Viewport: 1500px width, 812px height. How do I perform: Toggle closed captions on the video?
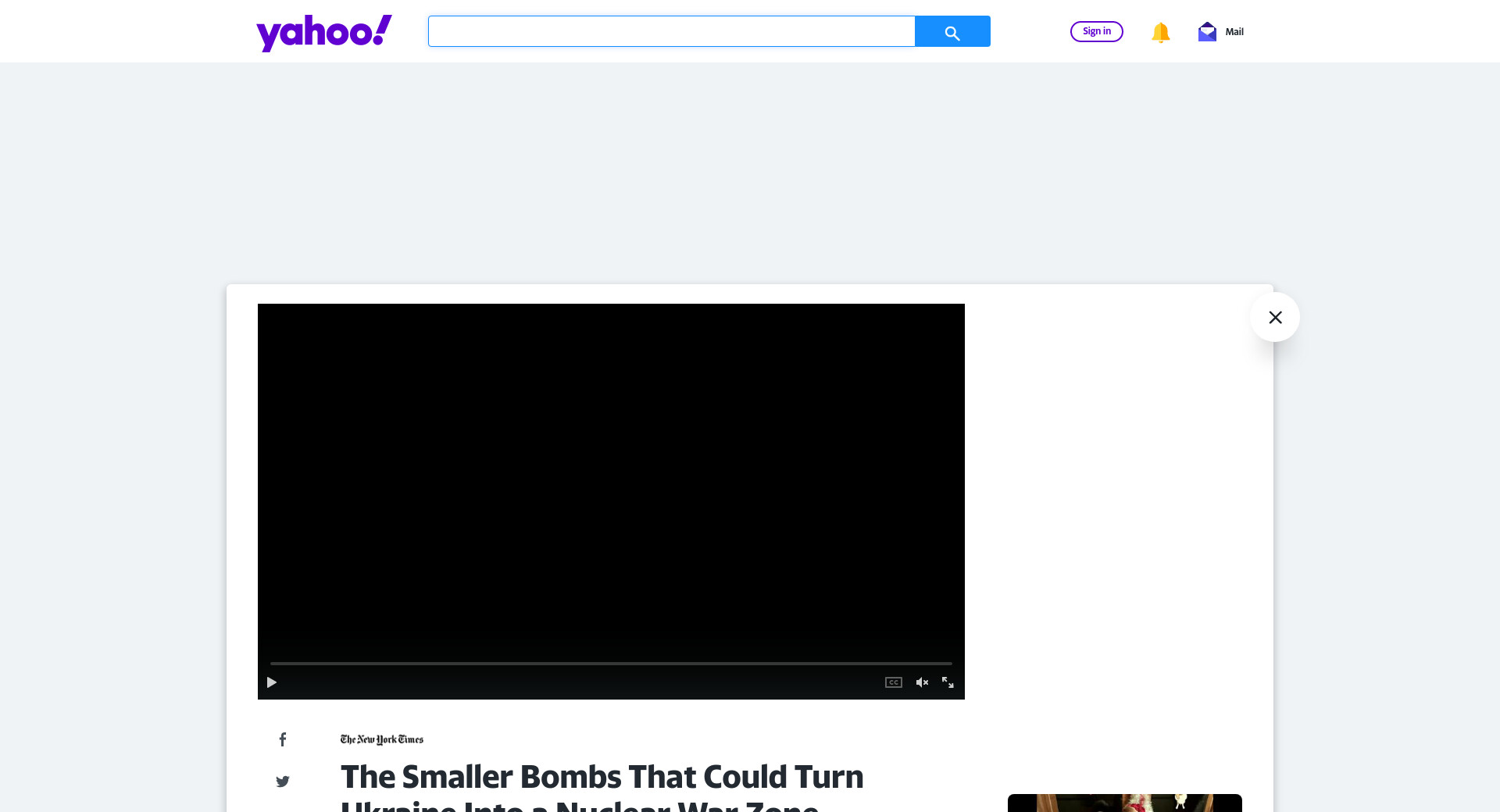pos(894,682)
